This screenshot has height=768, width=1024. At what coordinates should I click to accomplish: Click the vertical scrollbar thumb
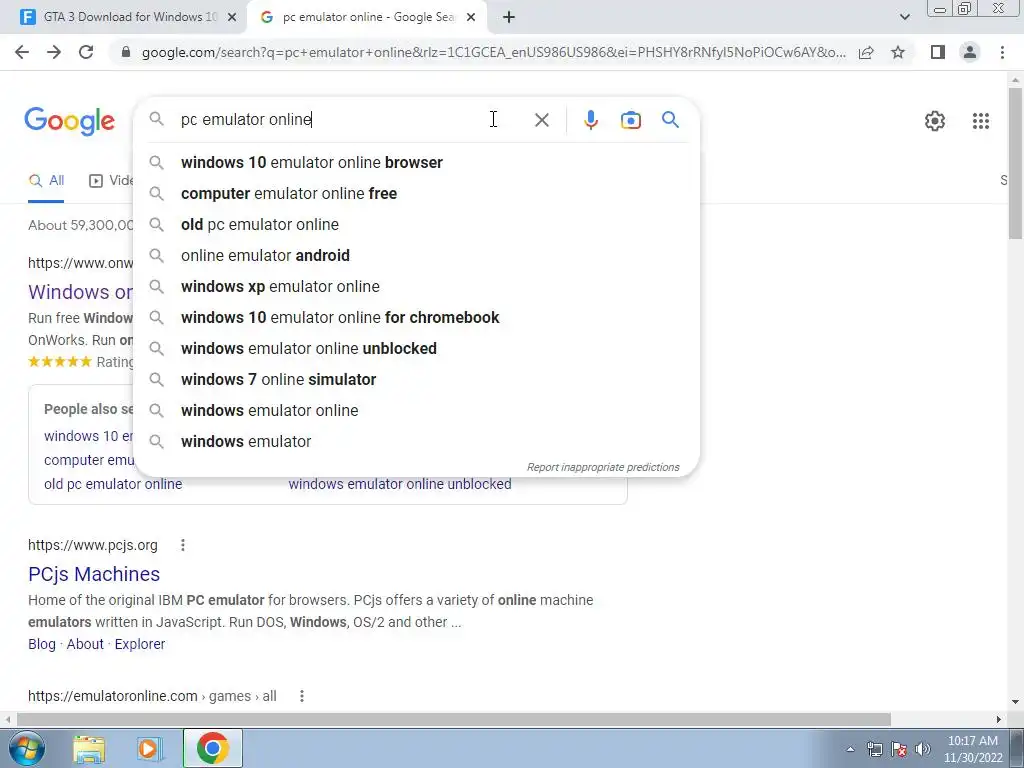(1015, 163)
